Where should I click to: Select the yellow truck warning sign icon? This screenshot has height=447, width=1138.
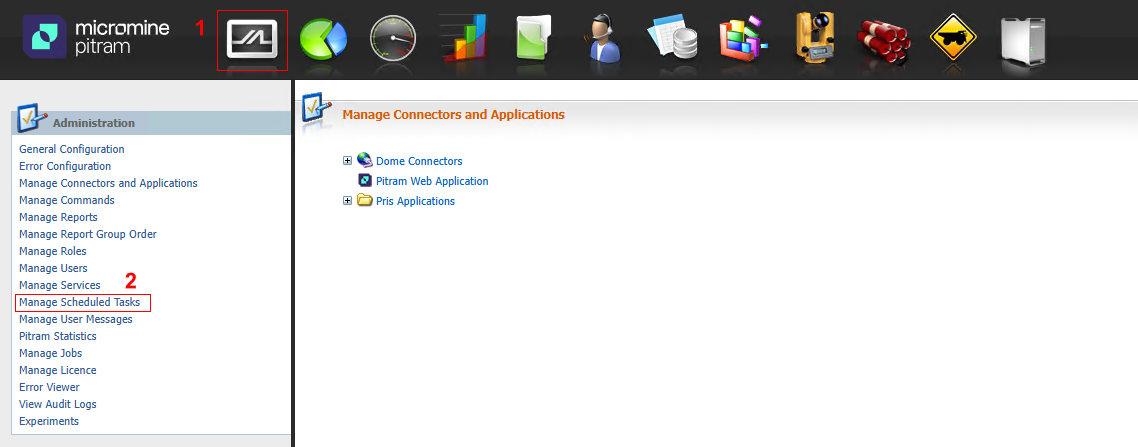click(953, 41)
